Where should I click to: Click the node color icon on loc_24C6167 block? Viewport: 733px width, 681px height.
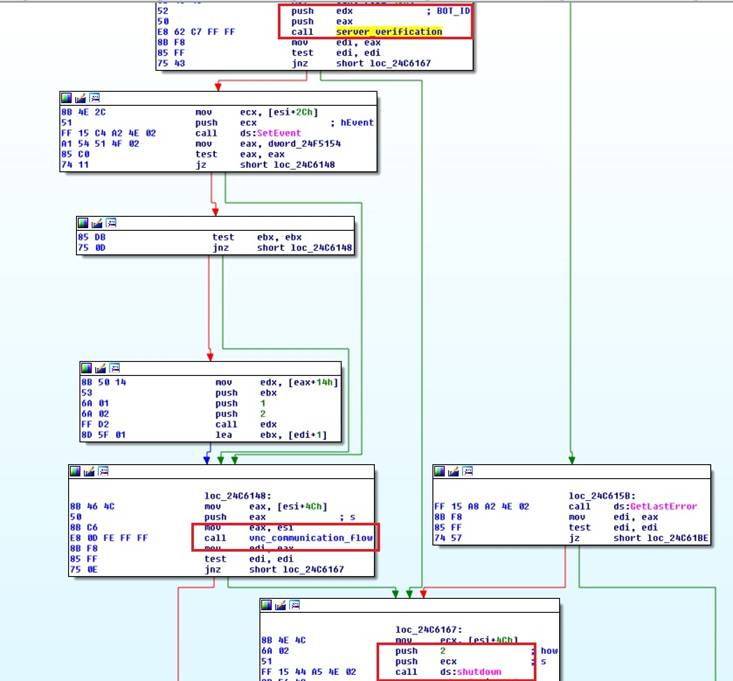tap(267, 605)
